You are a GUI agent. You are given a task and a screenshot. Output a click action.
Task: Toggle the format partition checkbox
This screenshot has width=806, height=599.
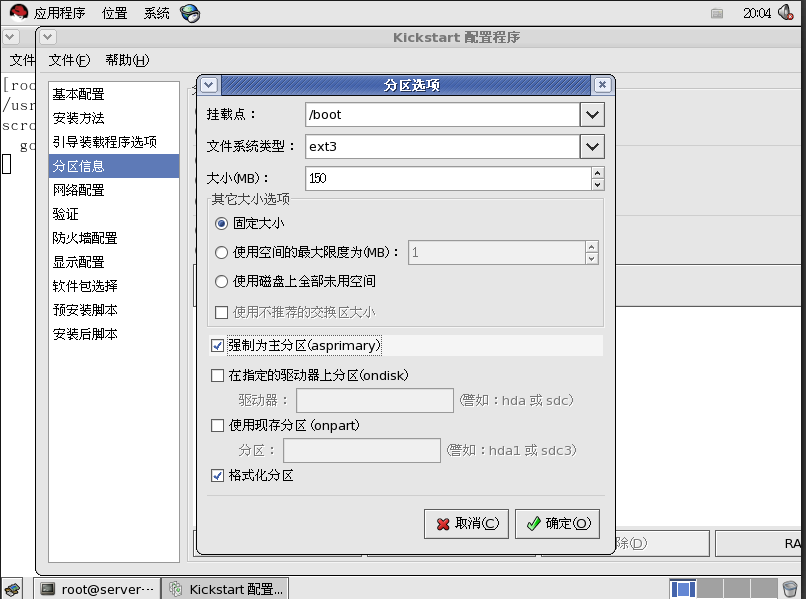217,475
